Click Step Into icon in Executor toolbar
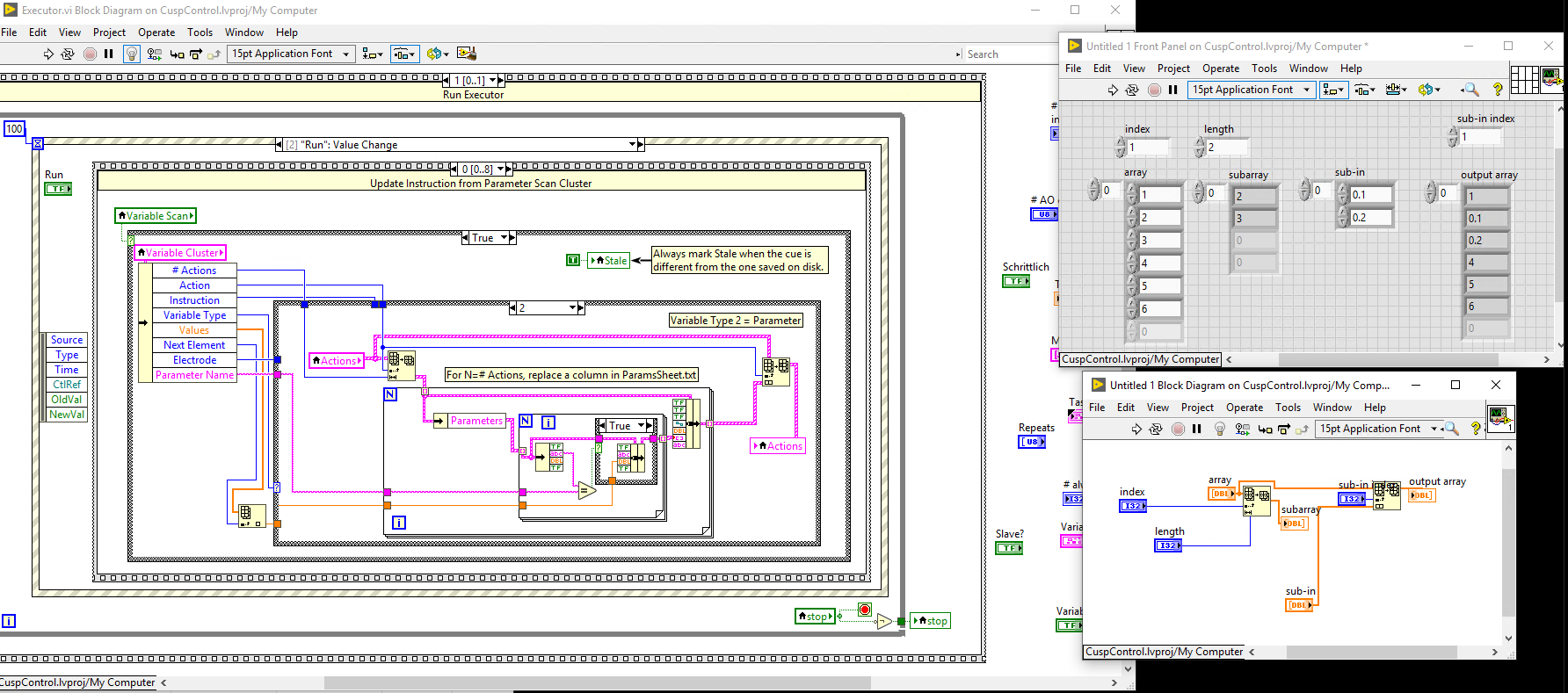The height and width of the screenshot is (693, 1568). point(177,54)
